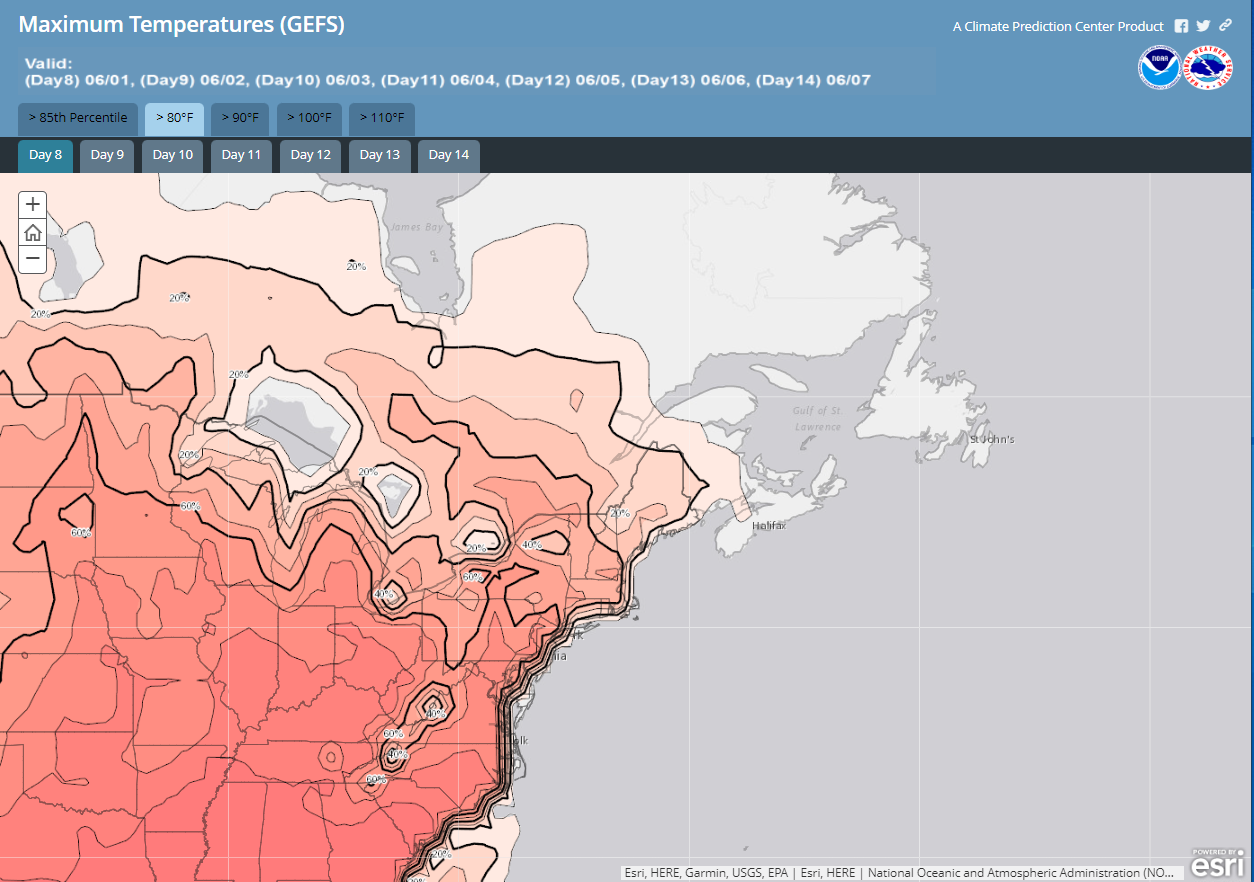Select the > 85th Percentile threshold
Screen dimensions: 1254x882
tap(78, 118)
